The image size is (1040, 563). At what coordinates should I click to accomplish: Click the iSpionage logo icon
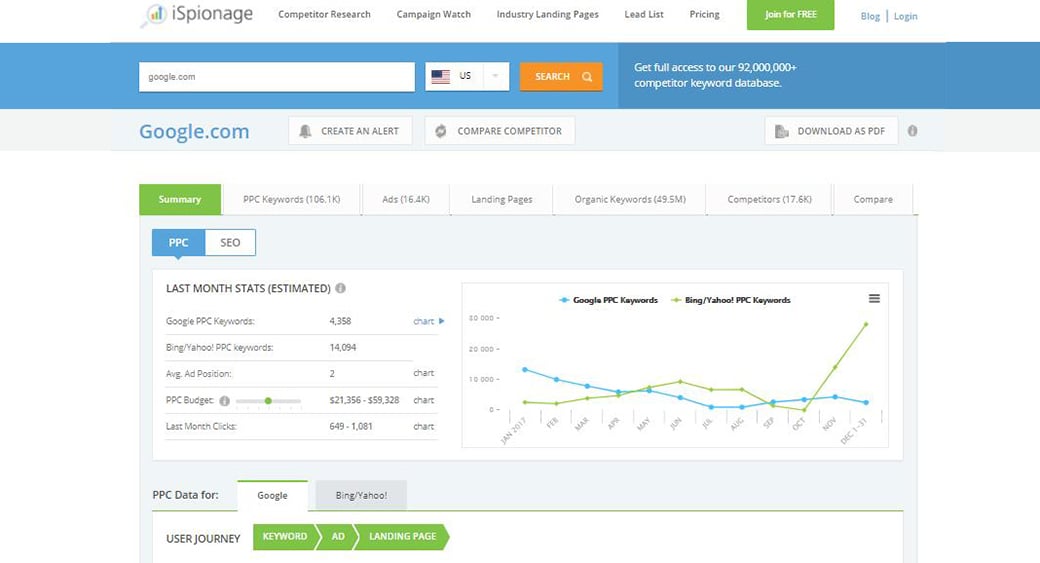point(155,15)
